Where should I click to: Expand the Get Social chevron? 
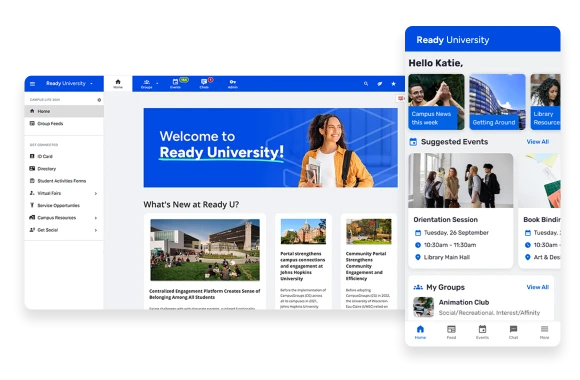pyautogui.click(x=96, y=230)
